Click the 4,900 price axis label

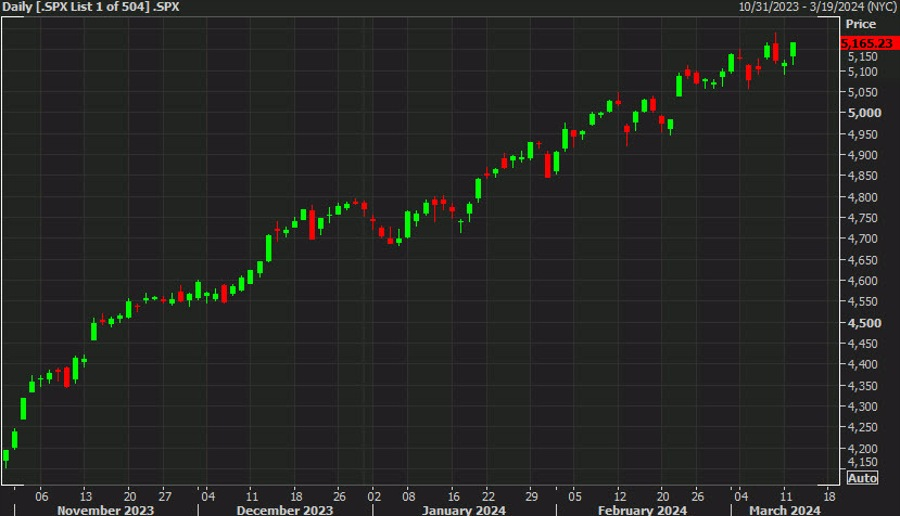click(x=863, y=155)
